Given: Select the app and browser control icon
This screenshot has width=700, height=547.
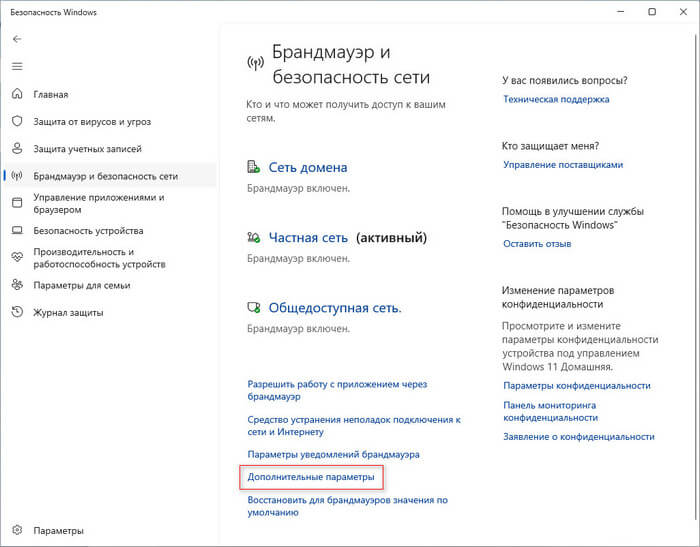Looking at the screenshot, I should click(17, 204).
